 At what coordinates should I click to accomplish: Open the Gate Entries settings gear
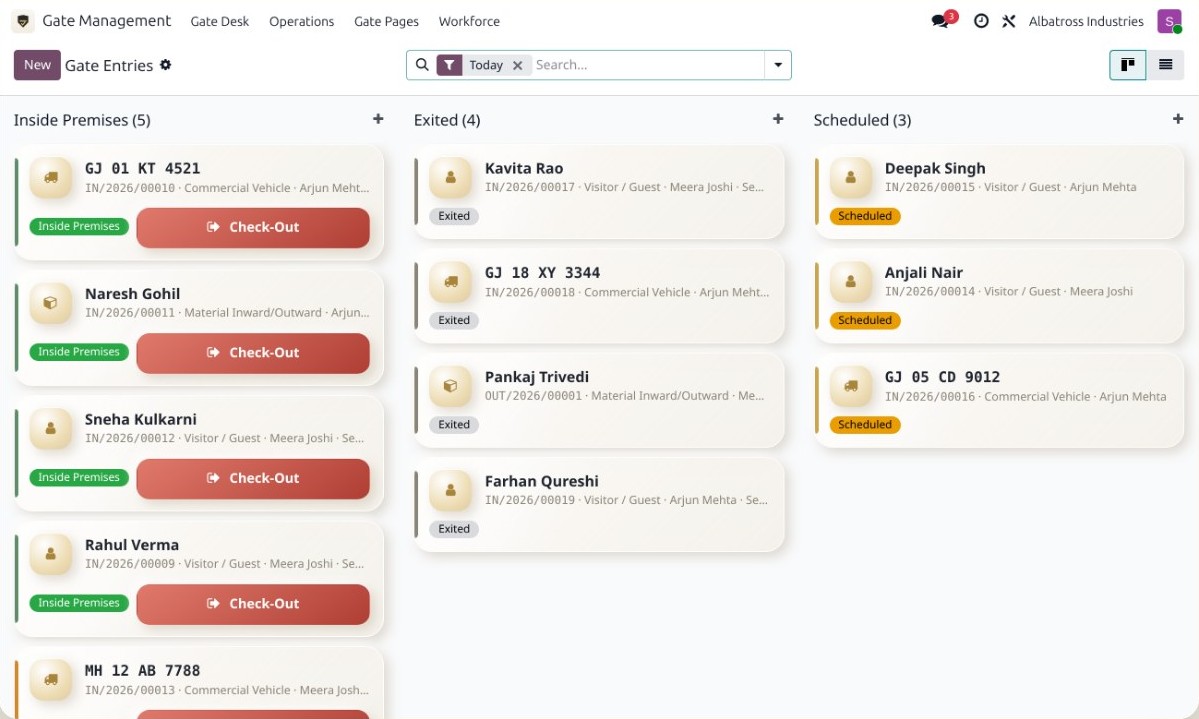(165, 65)
